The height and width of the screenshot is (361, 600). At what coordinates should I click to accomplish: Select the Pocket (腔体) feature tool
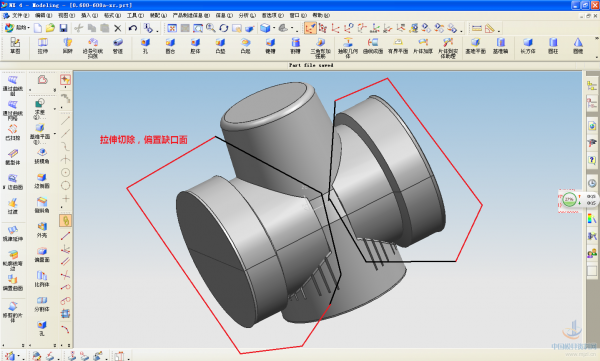(195, 46)
